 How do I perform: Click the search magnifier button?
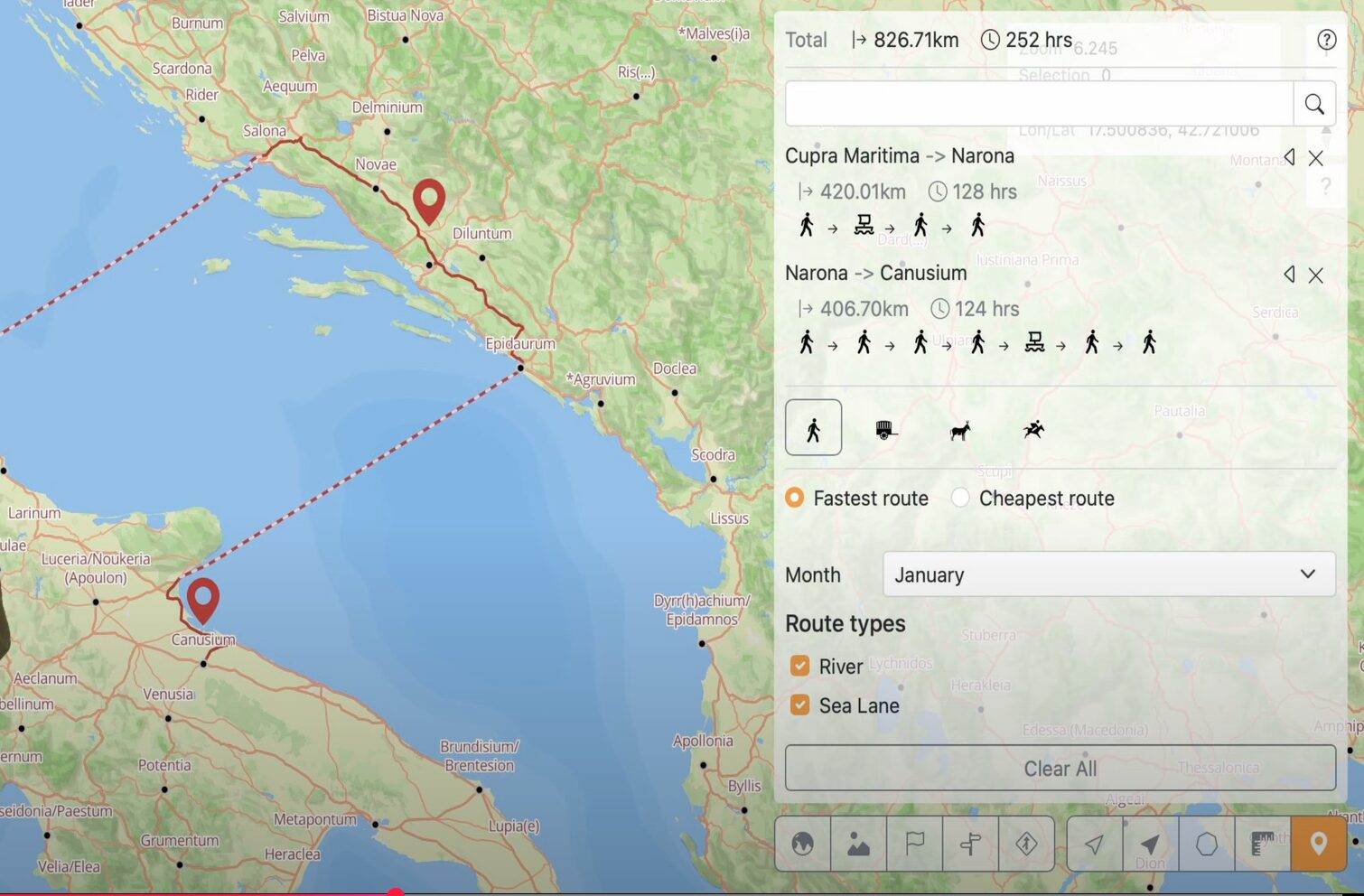tap(1314, 105)
